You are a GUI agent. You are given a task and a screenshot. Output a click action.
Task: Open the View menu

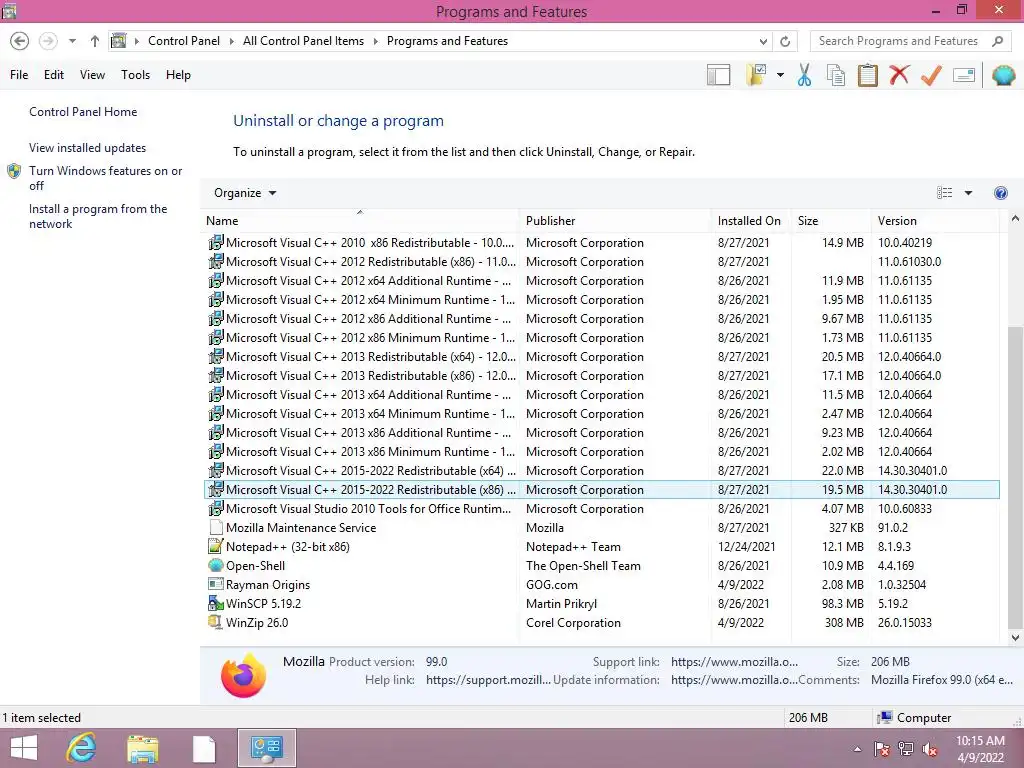click(92, 74)
